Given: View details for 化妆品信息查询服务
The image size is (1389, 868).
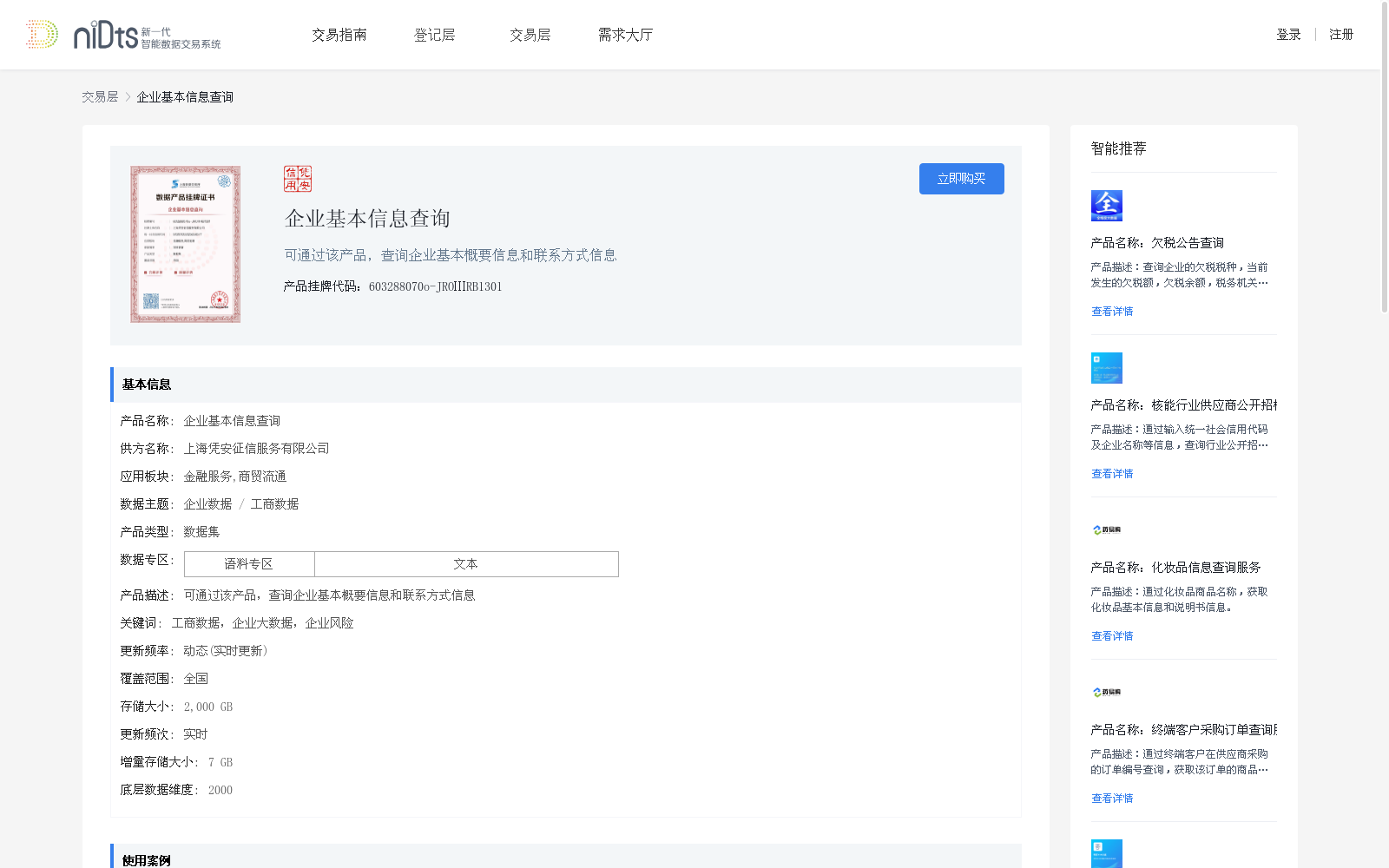Looking at the screenshot, I should [1112, 636].
